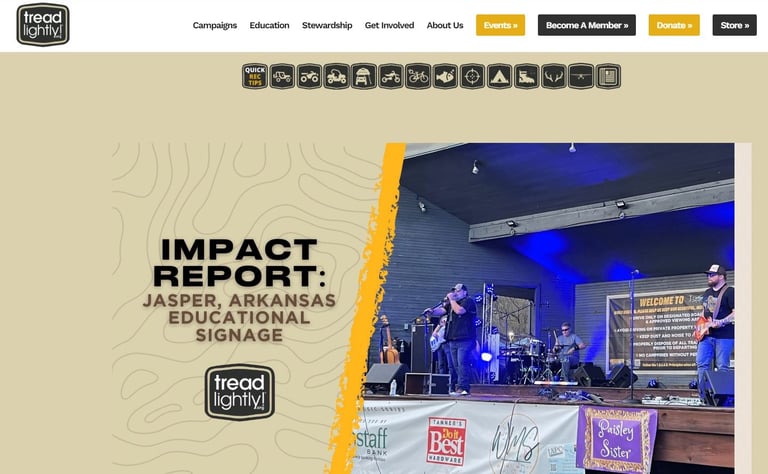The width and height of the screenshot is (768, 474).
Task: Click the yellow Events button
Action: point(500,25)
